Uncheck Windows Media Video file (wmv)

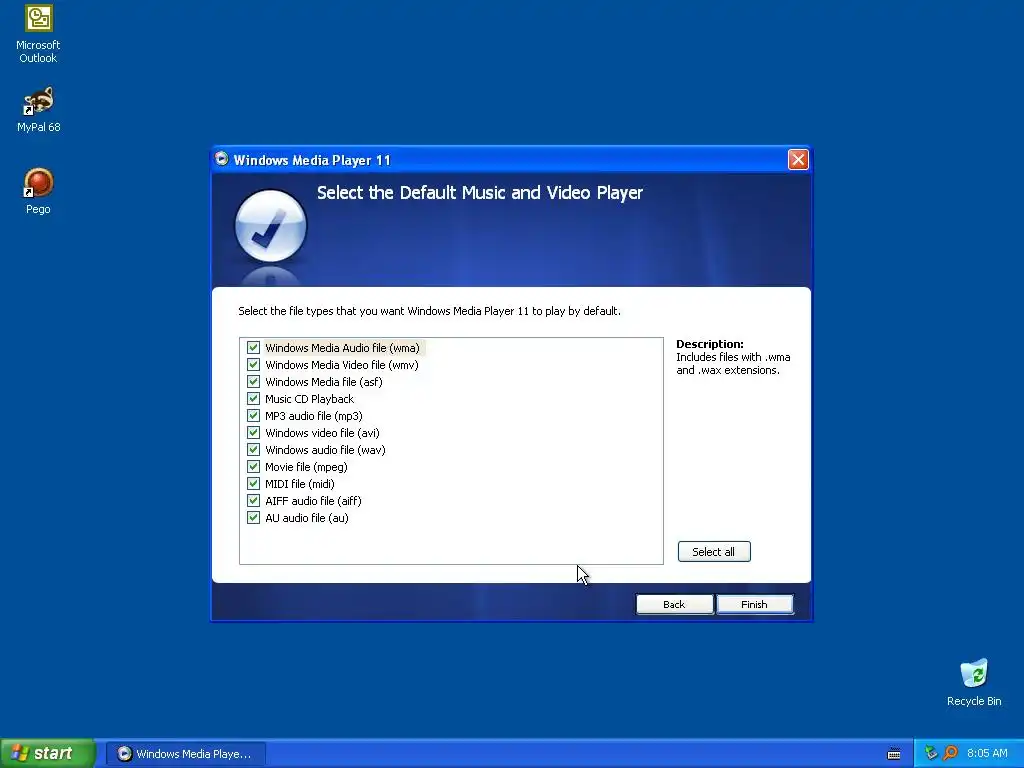pyautogui.click(x=253, y=364)
